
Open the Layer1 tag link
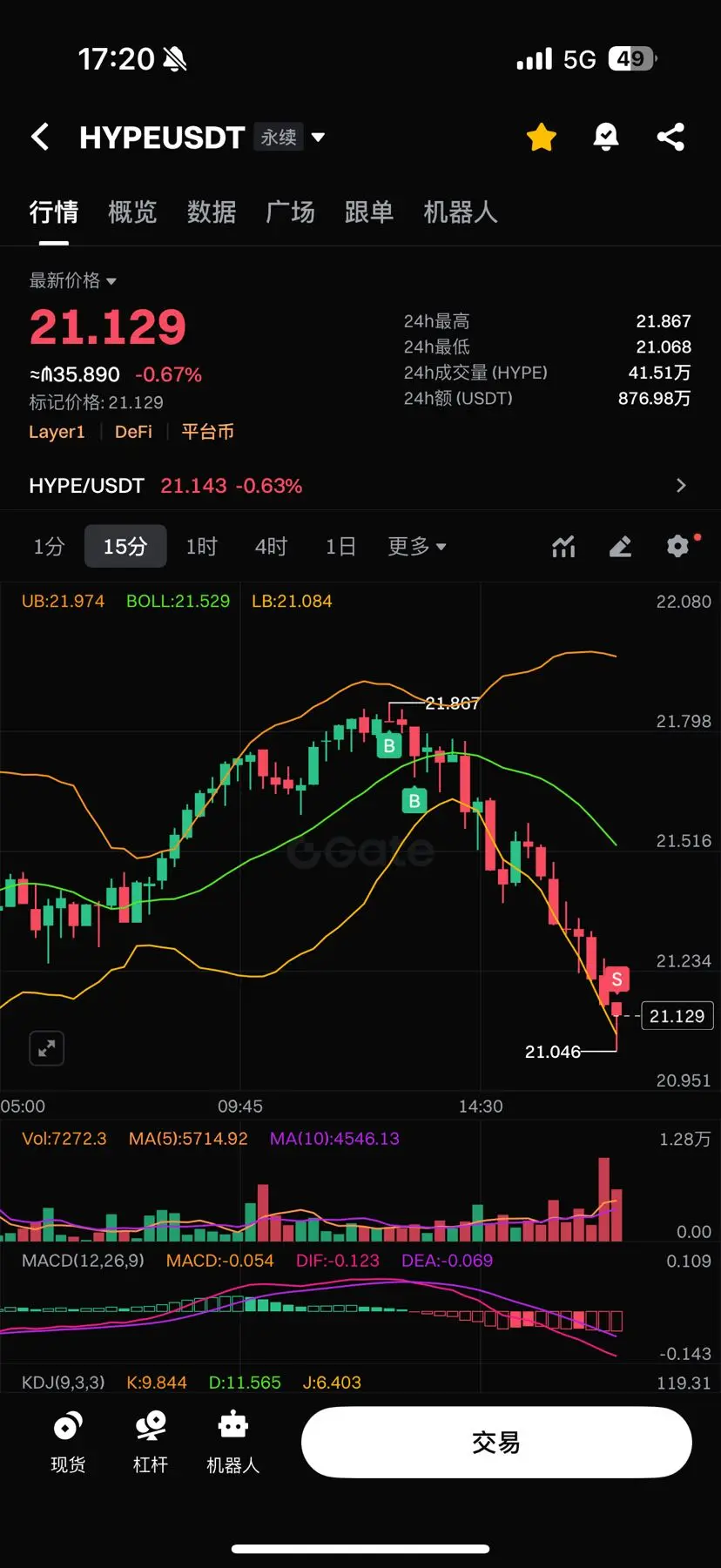tap(57, 432)
